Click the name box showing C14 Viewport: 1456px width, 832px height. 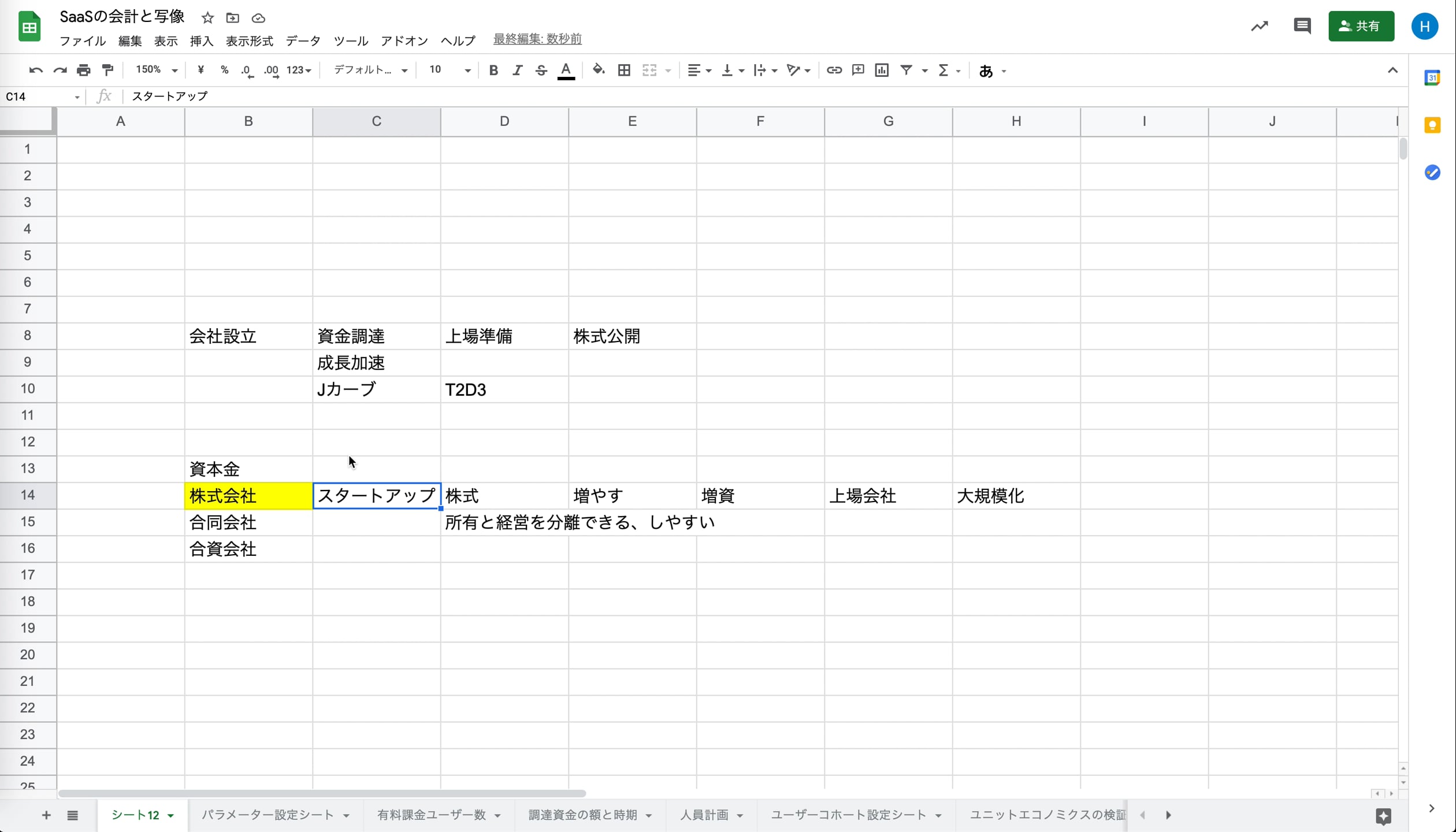point(37,96)
